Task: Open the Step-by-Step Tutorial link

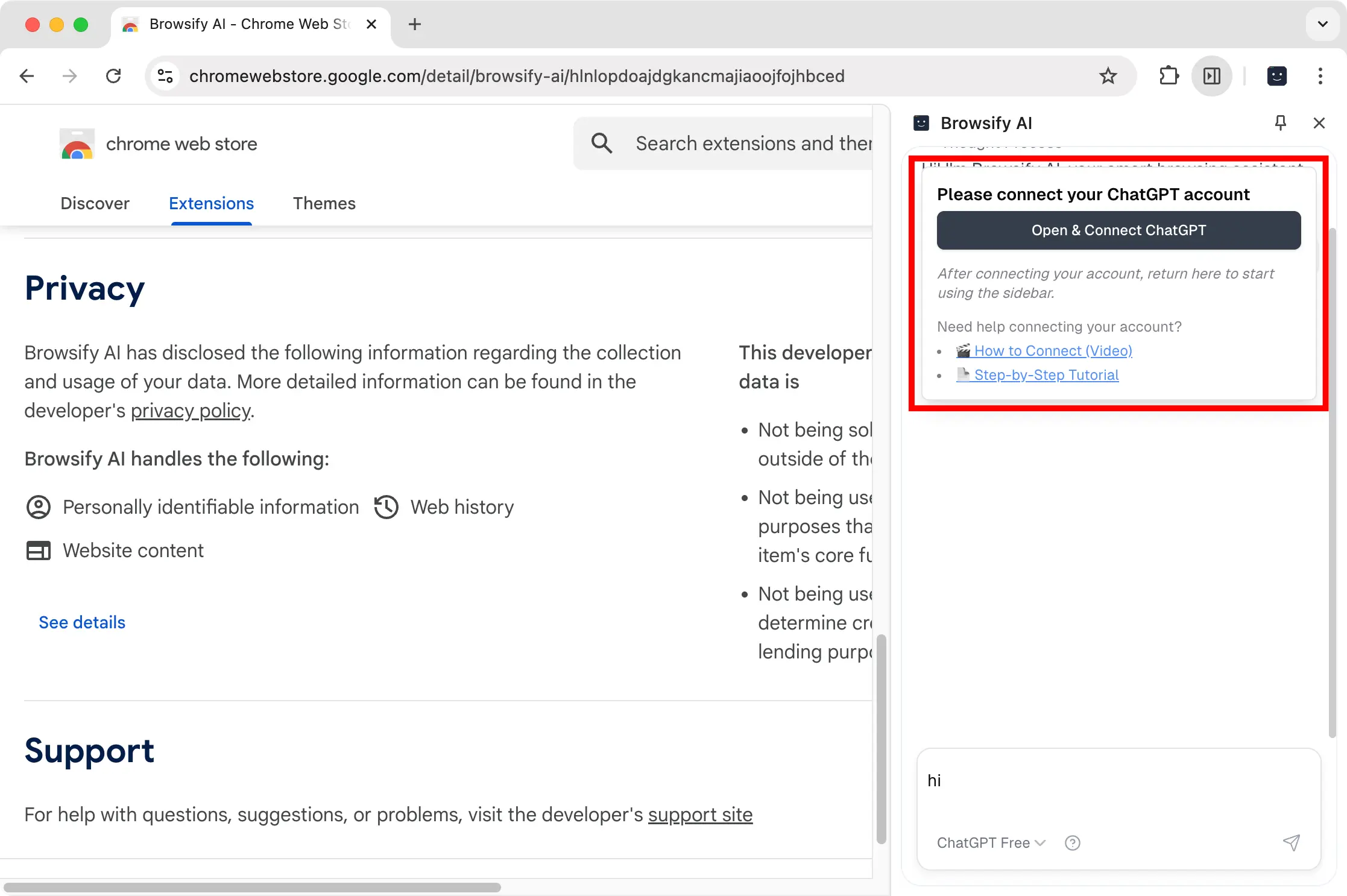Action: pyautogui.click(x=1038, y=375)
